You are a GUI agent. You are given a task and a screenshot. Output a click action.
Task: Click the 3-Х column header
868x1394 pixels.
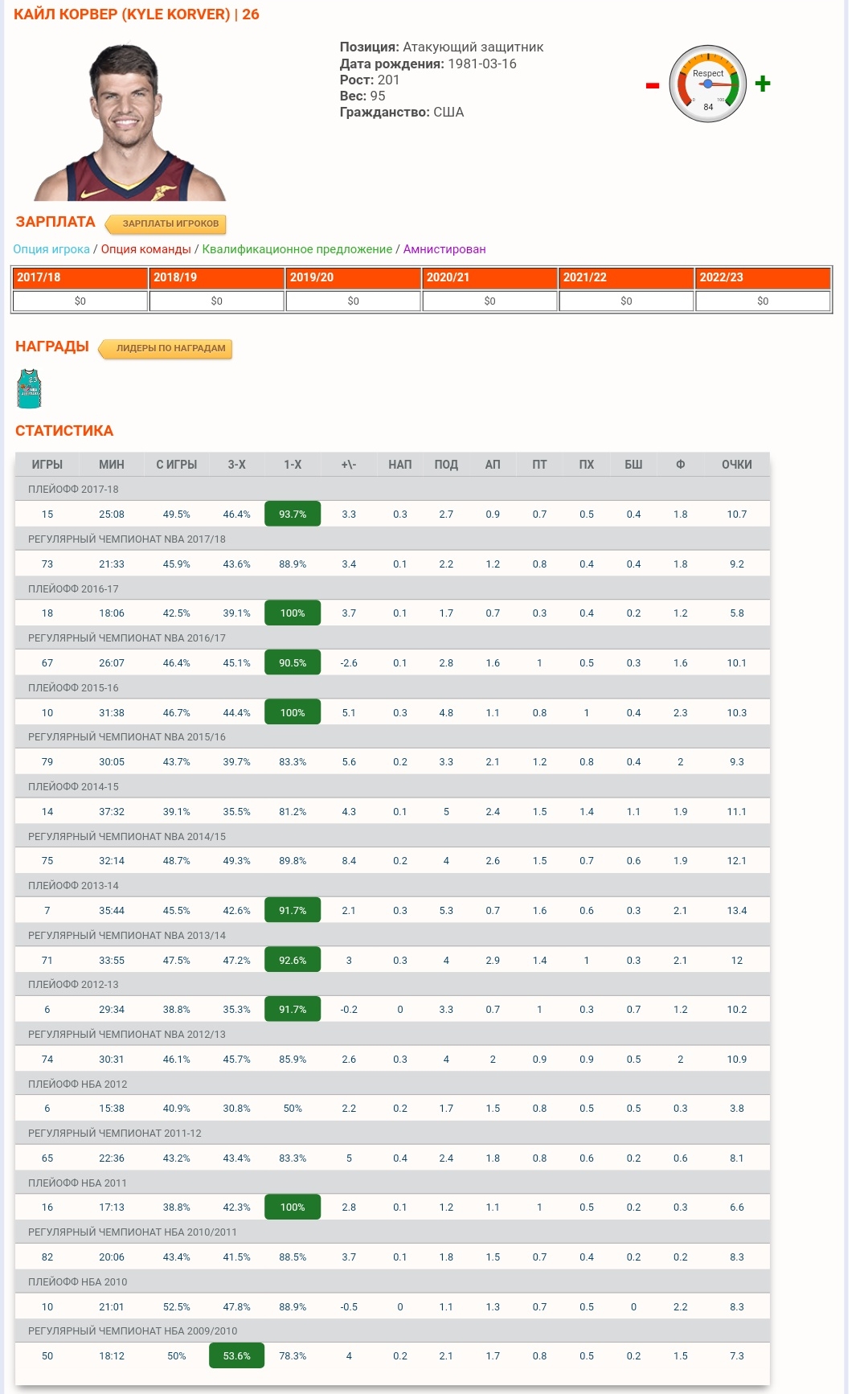point(237,465)
